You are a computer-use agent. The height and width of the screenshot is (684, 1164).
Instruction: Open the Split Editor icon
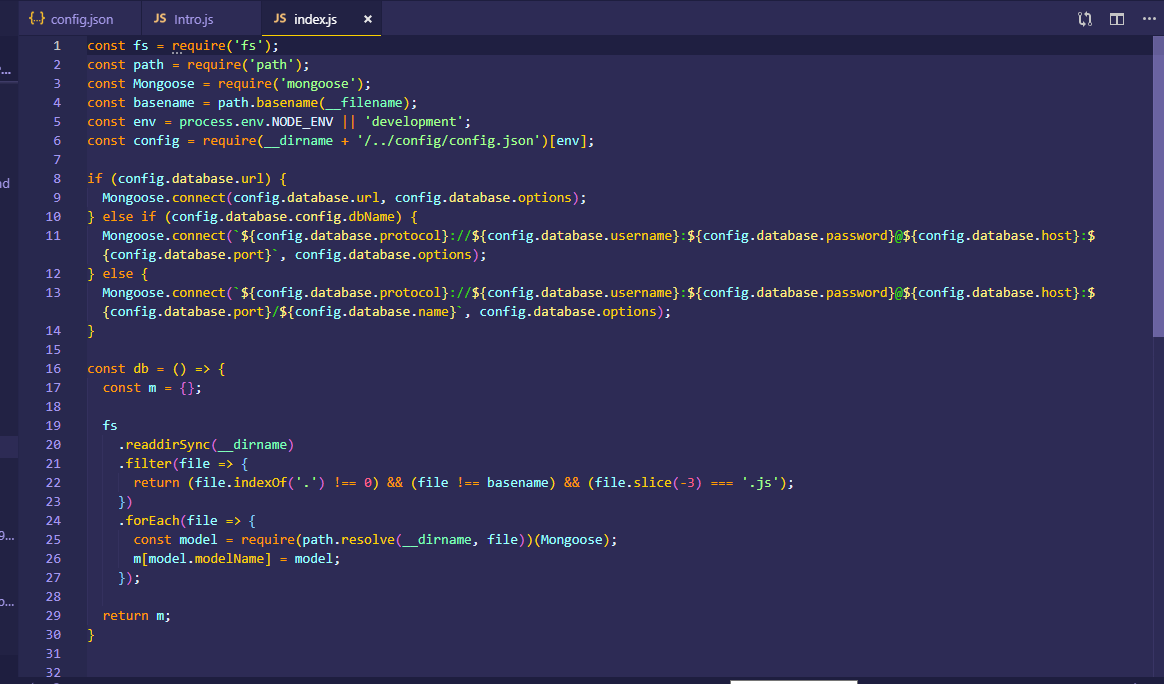pyautogui.click(x=1116, y=18)
